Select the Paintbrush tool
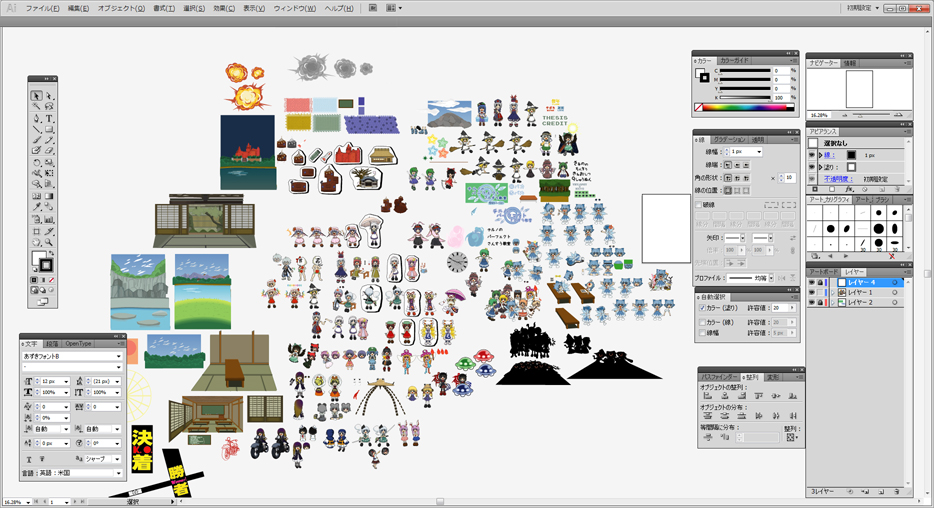934x508 pixels. pos(36,140)
